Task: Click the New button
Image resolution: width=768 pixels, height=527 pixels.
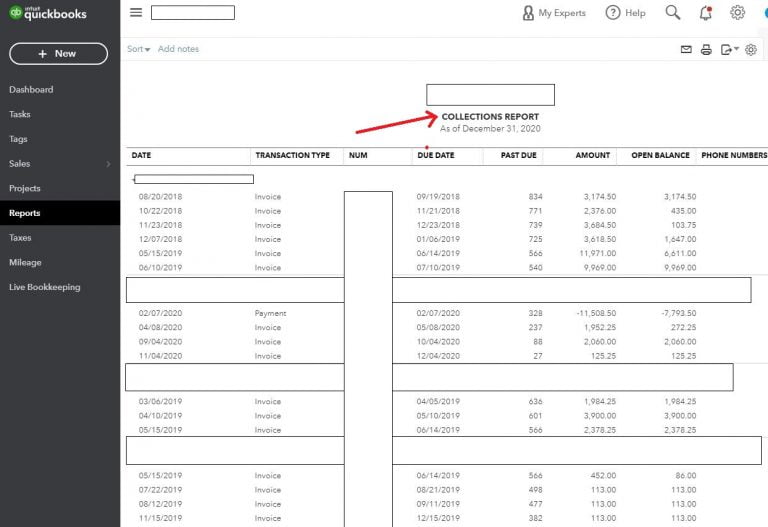Action: pos(58,54)
